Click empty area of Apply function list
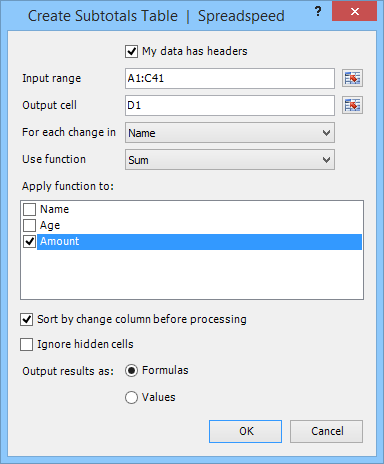The height and width of the screenshot is (464, 384). coord(192,274)
